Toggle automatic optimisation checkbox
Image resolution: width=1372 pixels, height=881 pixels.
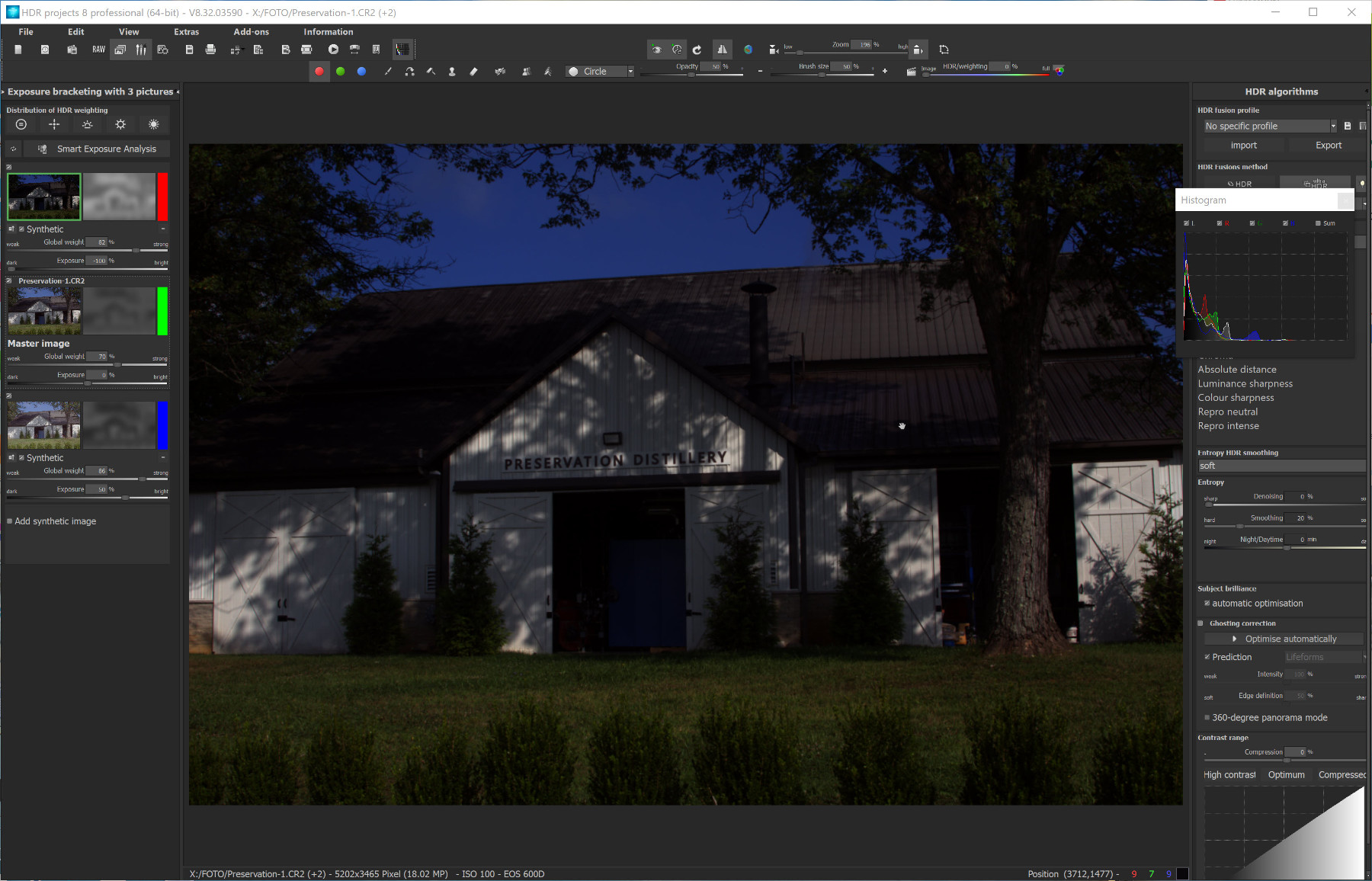pos(1207,604)
